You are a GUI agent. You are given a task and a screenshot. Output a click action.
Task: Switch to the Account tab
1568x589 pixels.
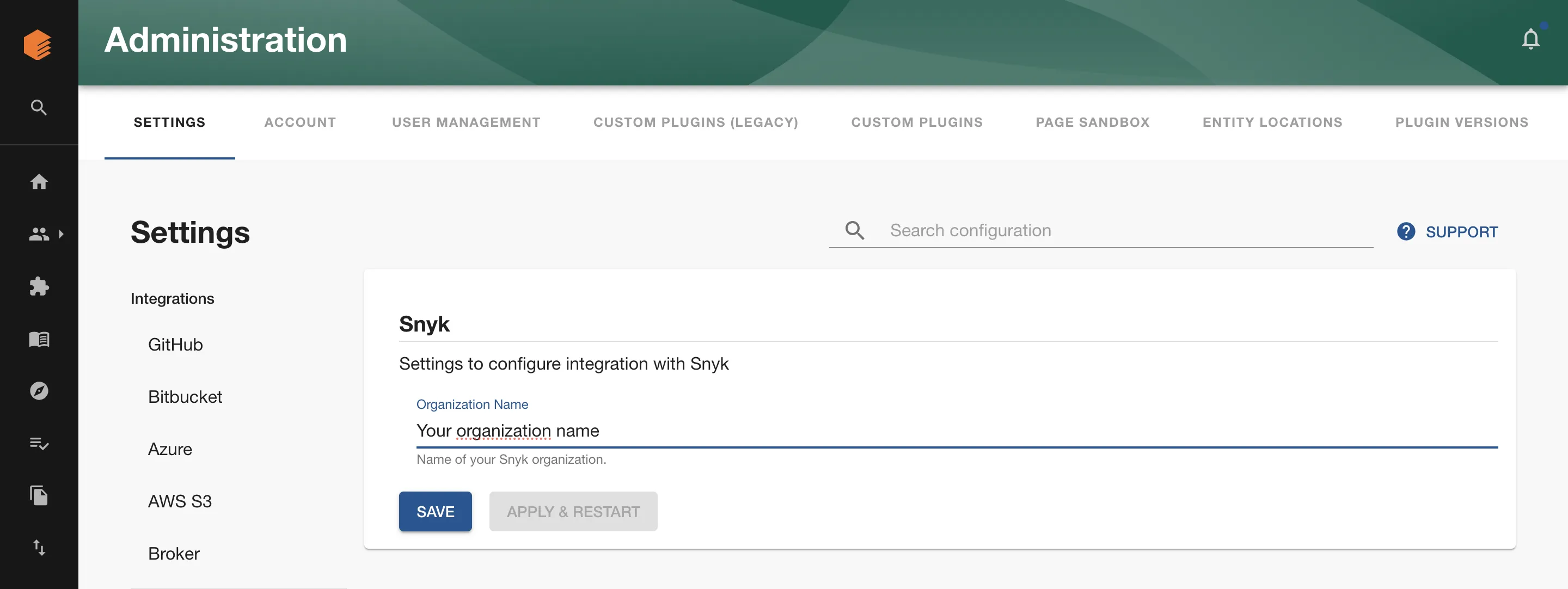point(300,122)
